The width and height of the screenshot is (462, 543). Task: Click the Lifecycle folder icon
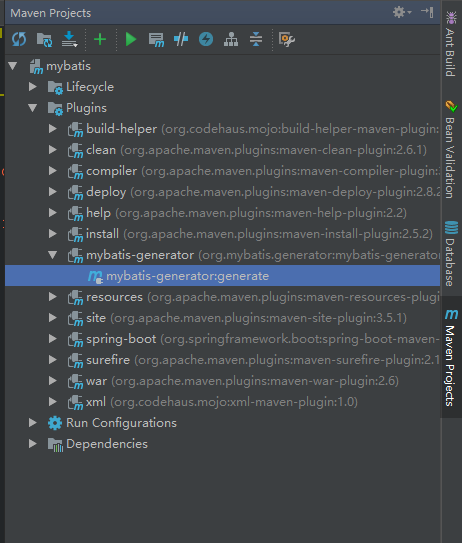tap(55, 87)
